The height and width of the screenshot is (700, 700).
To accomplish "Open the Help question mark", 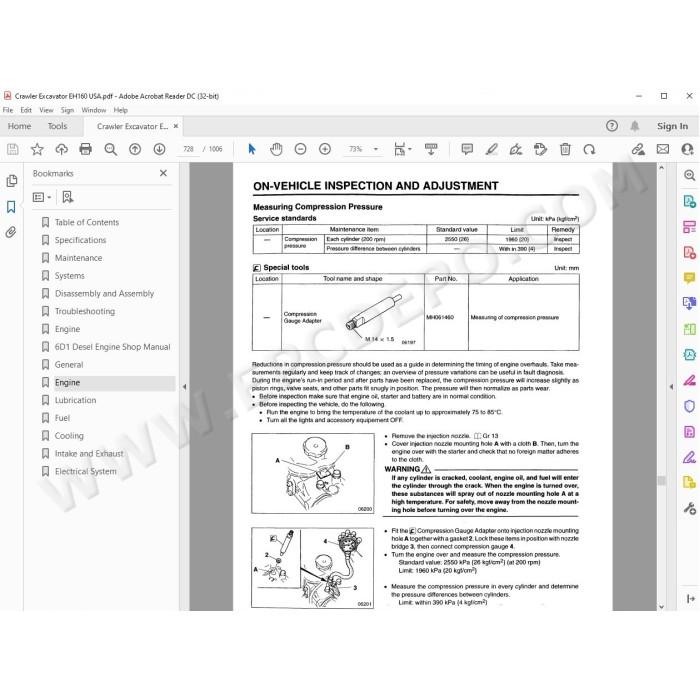I will [x=612, y=126].
